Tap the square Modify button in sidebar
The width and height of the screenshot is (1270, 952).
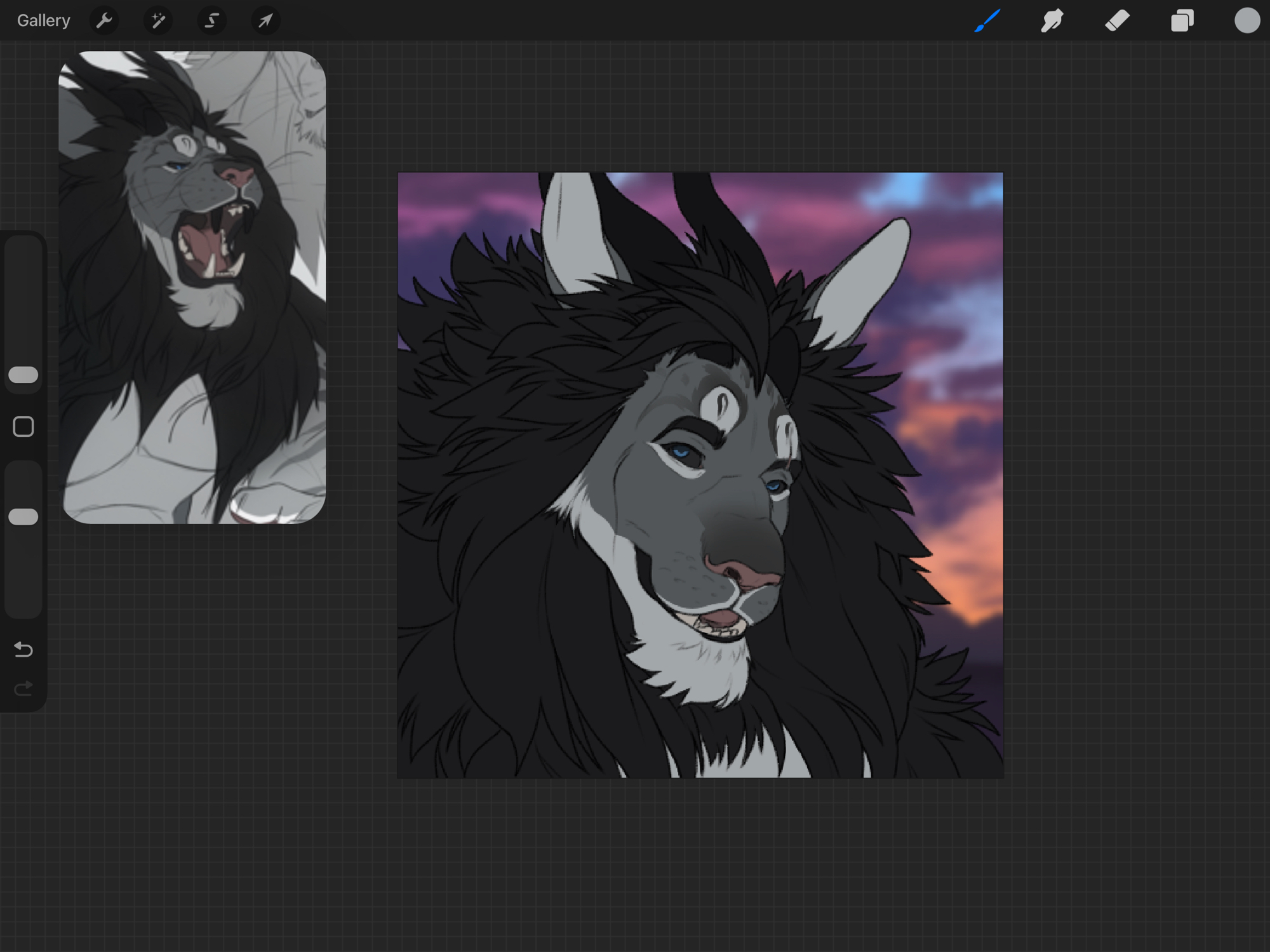[23, 427]
